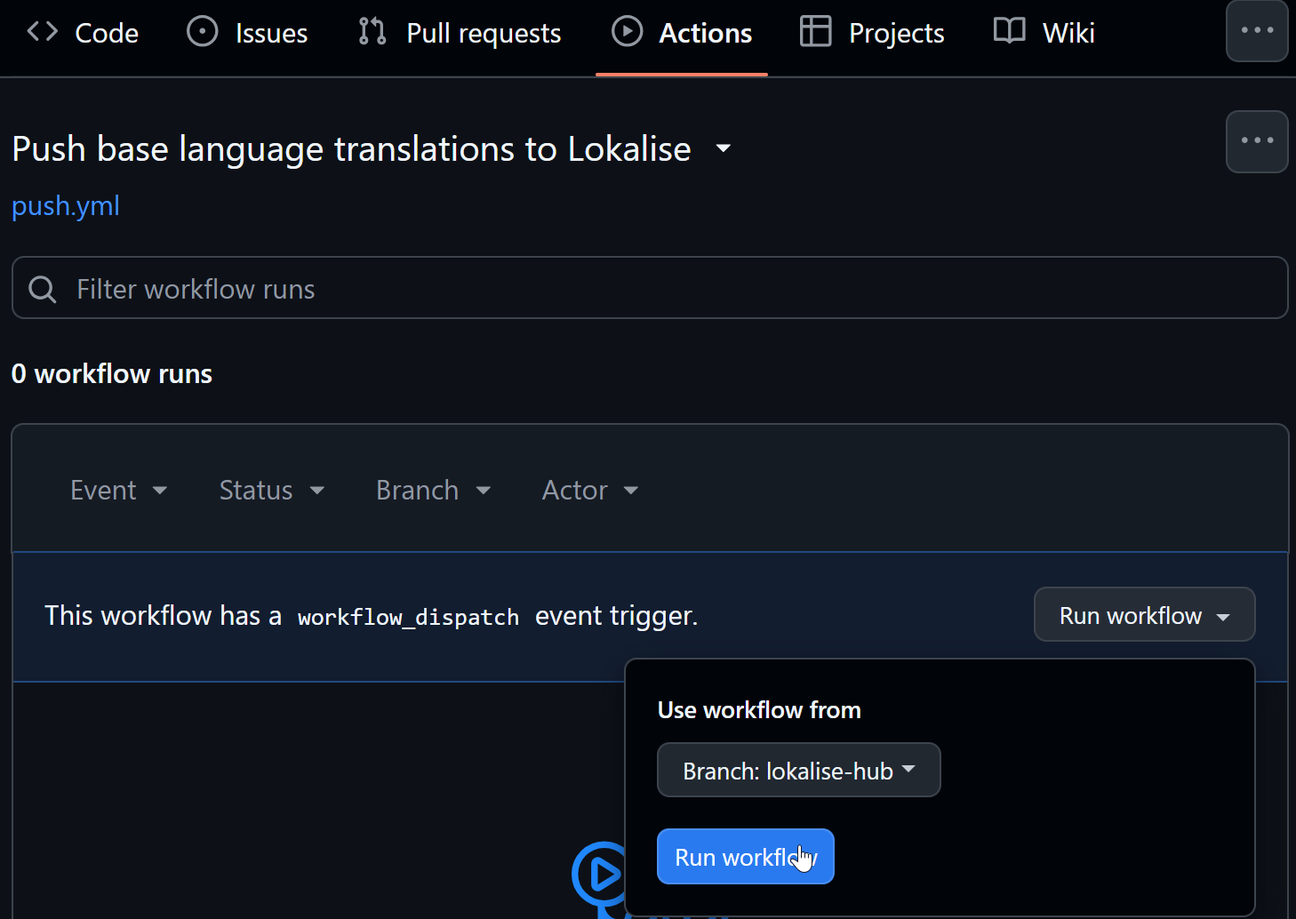The image size is (1296, 919).
Task: Click the blue Run workflow button
Action: (x=745, y=856)
